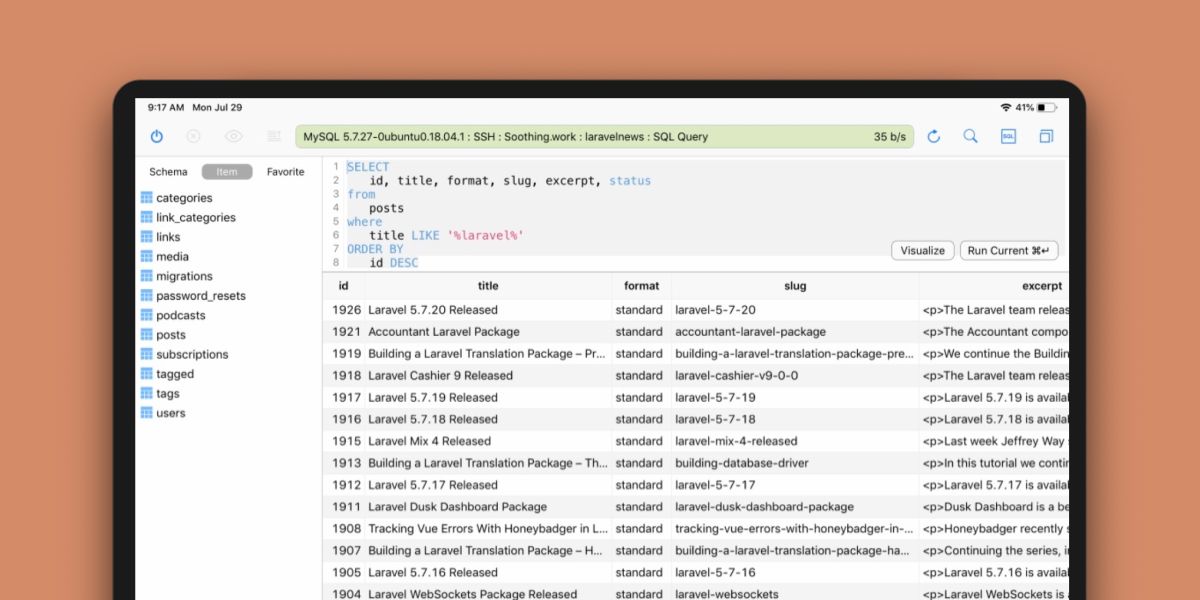
Task: Select slug 'laravel-cashier-v9-0-0' cell
Action: click(x=795, y=376)
